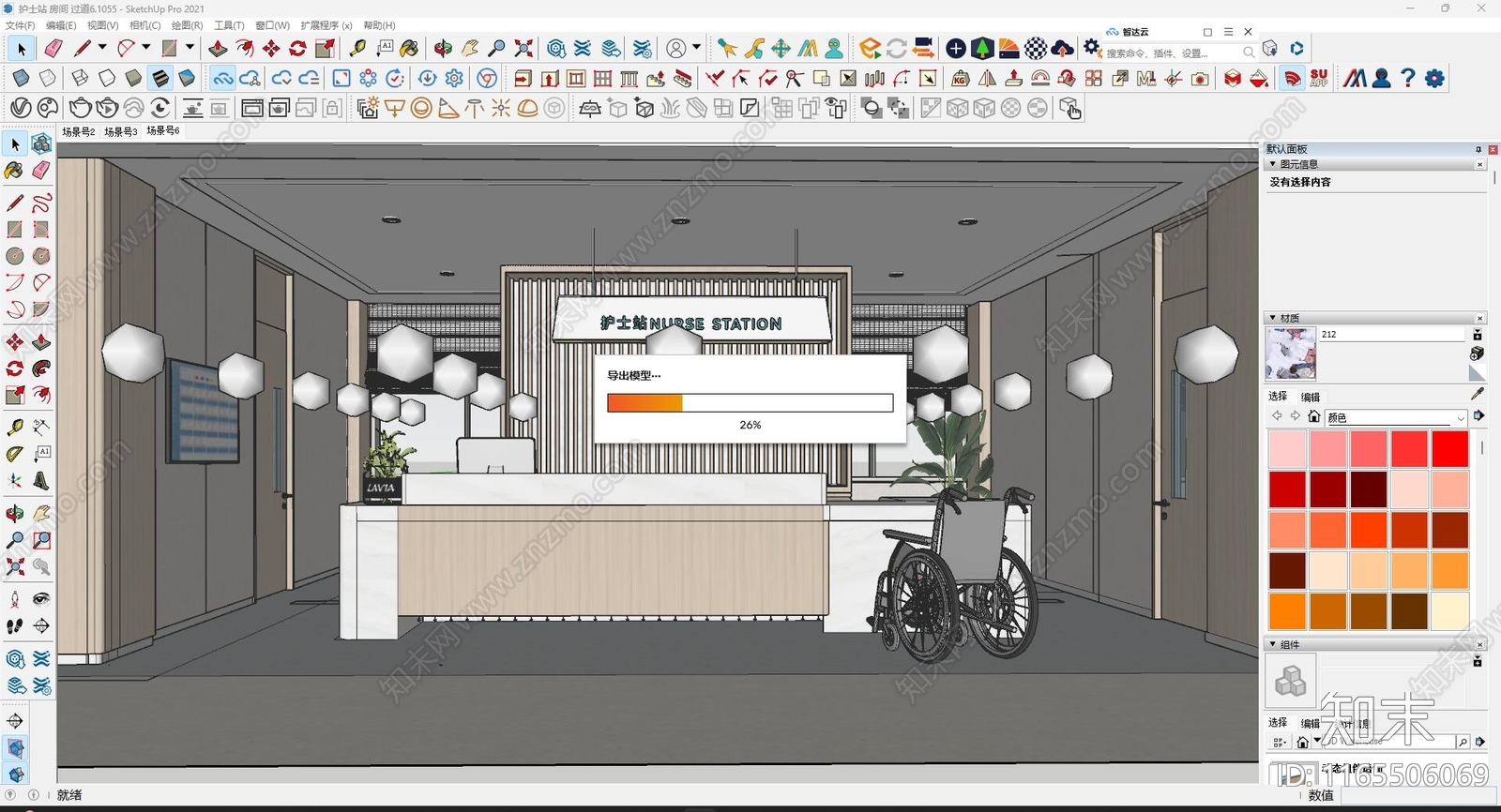The width and height of the screenshot is (1501, 812).
Task: Close the 图元信息 panel
Action: point(1480,164)
